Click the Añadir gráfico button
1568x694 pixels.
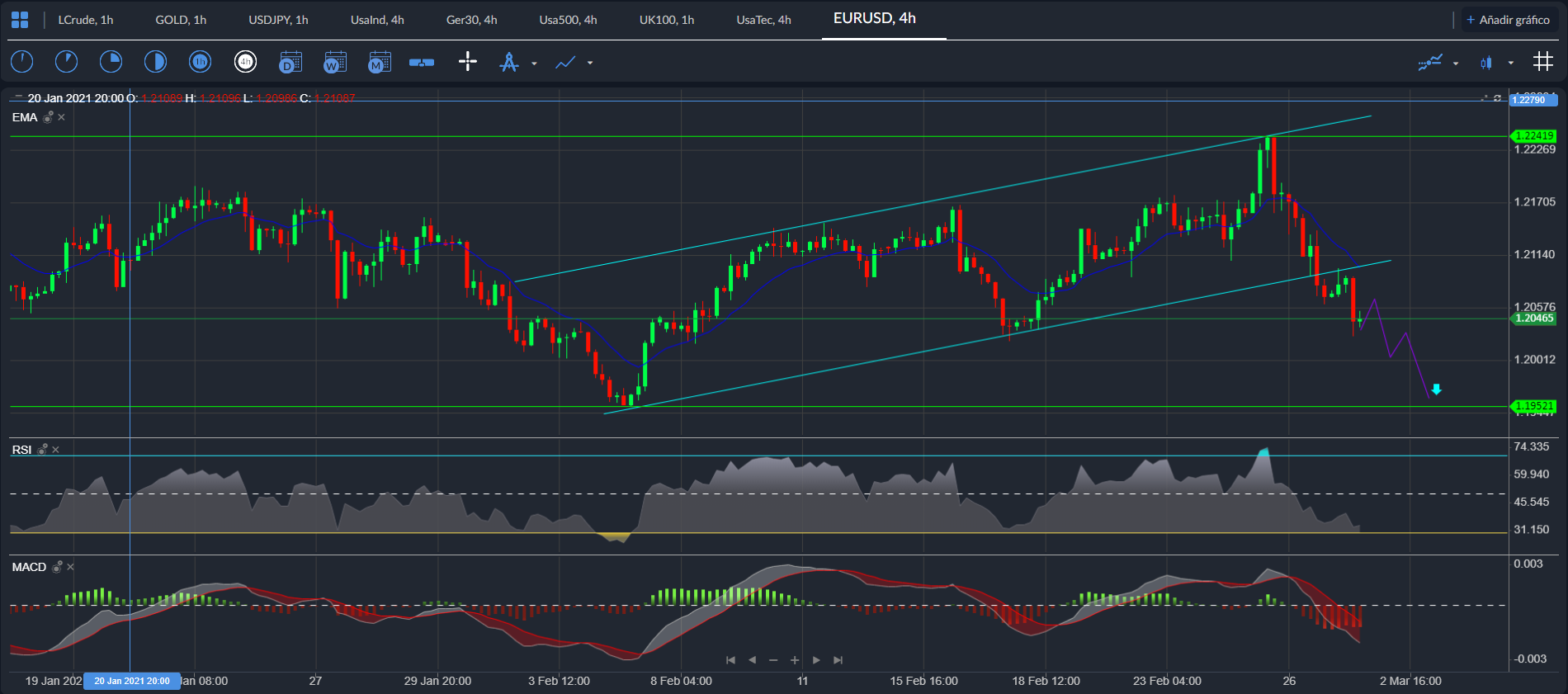click(x=1509, y=20)
